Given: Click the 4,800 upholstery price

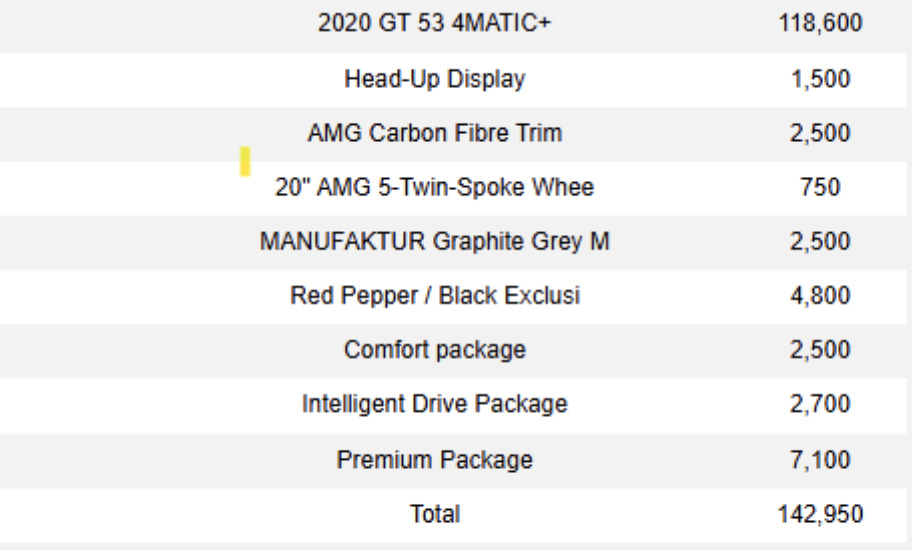Looking at the screenshot, I should (x=820, y=296).
